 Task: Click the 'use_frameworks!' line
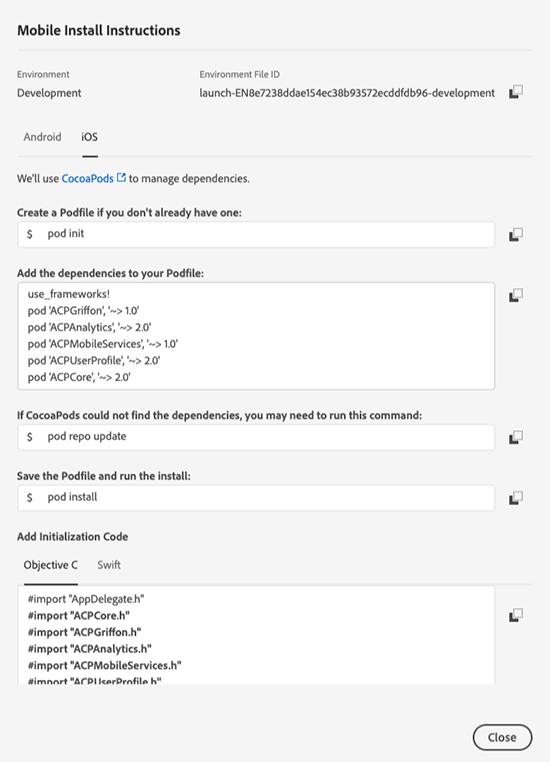pos(69,294)
